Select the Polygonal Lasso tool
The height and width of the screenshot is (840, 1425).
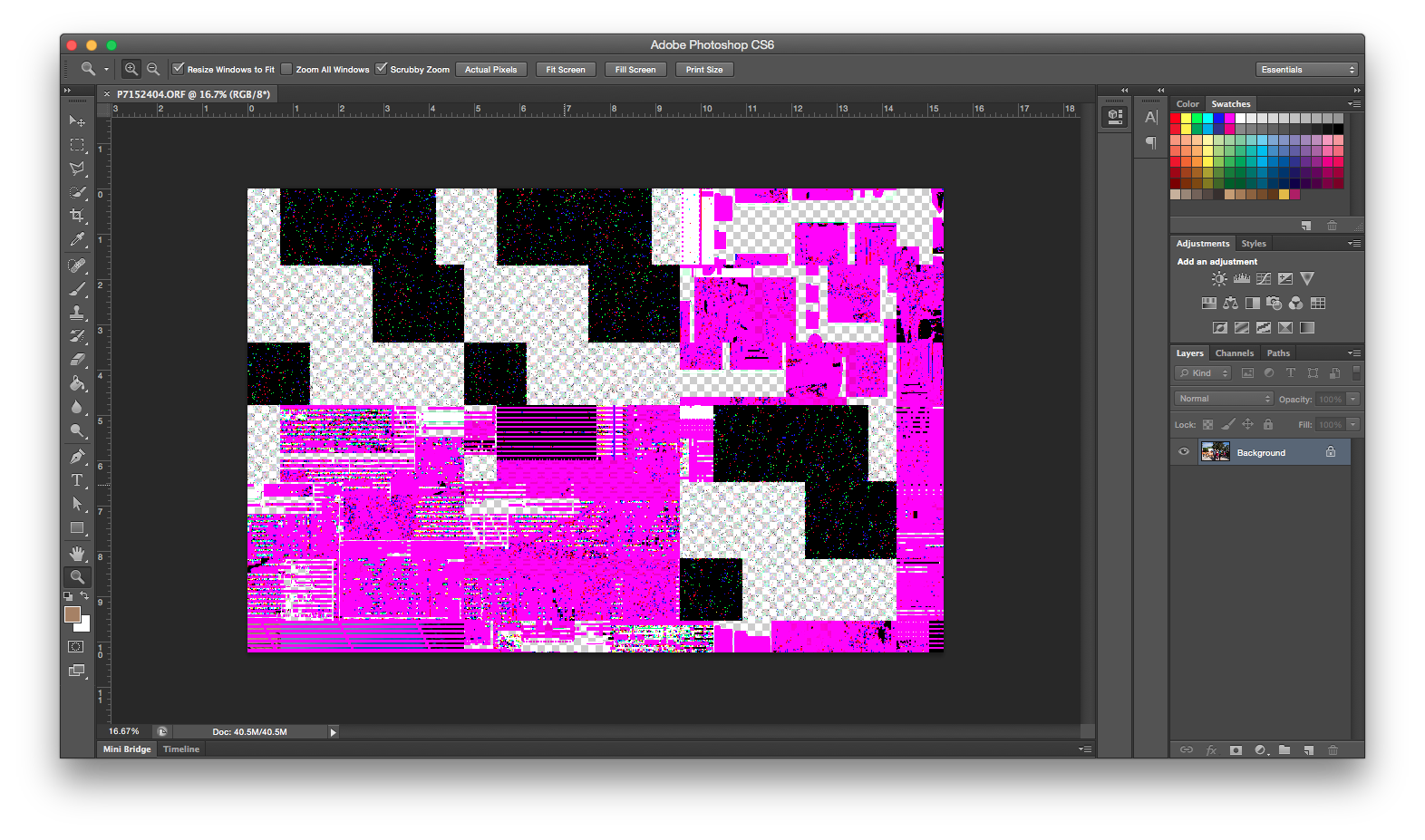click(x=77, y=169)
